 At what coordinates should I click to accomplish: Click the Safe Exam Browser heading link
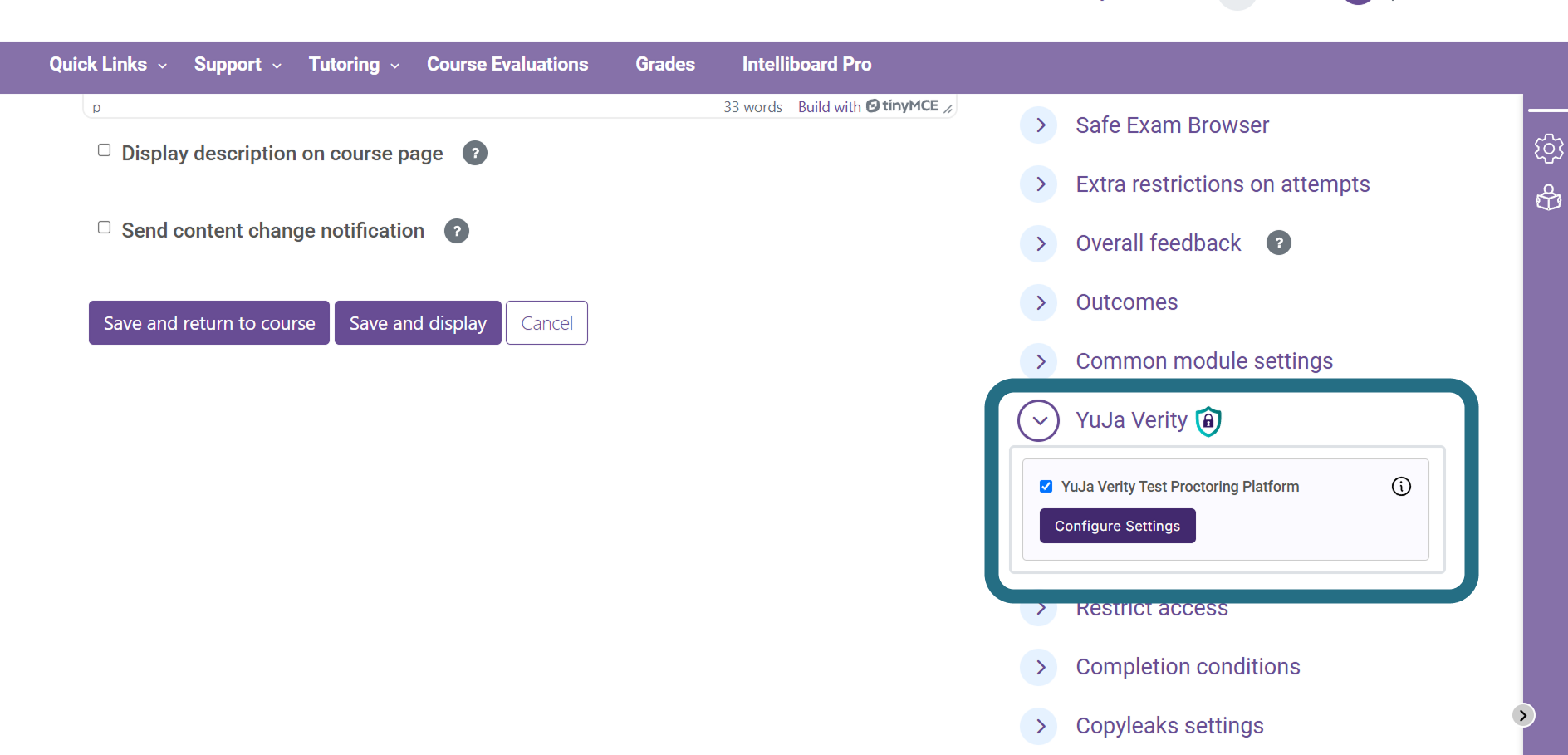pos(1172,125)
